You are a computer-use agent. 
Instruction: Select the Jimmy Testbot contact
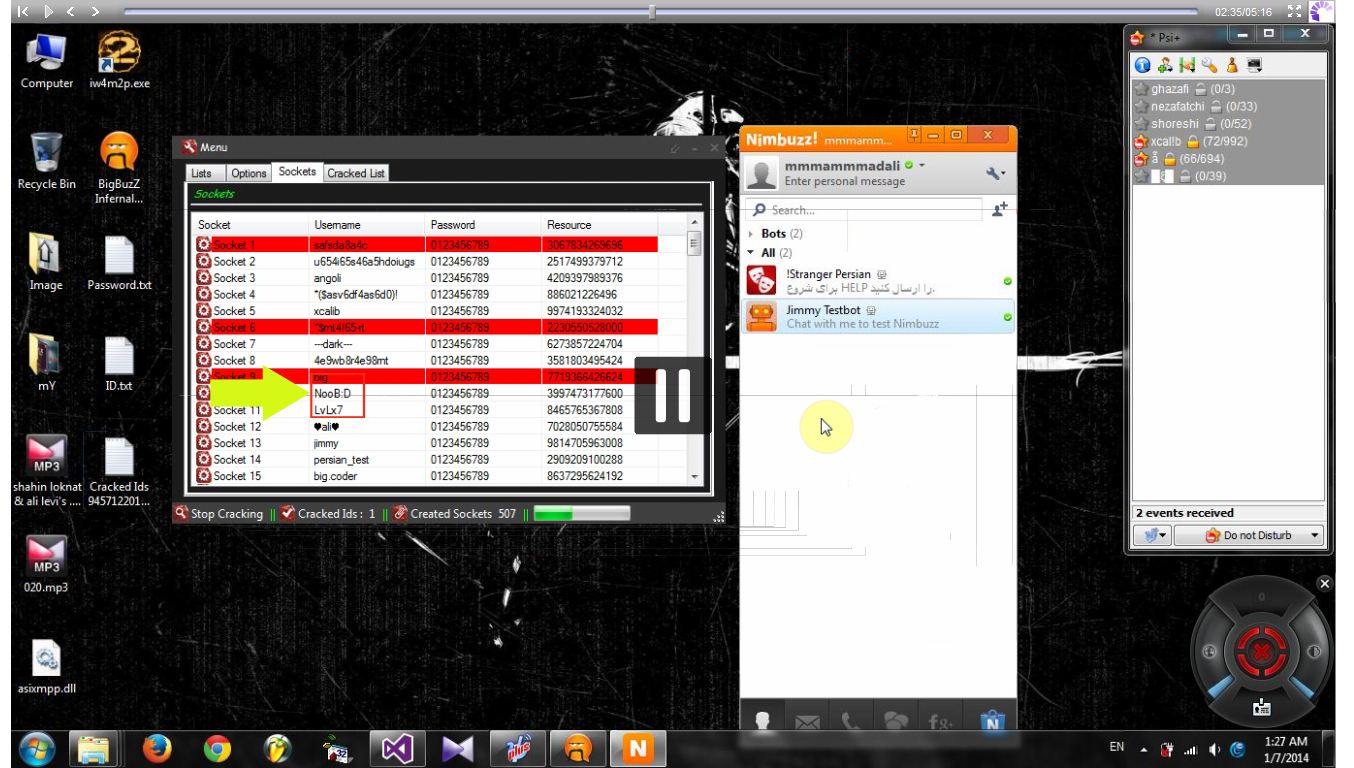pos(878,317)
